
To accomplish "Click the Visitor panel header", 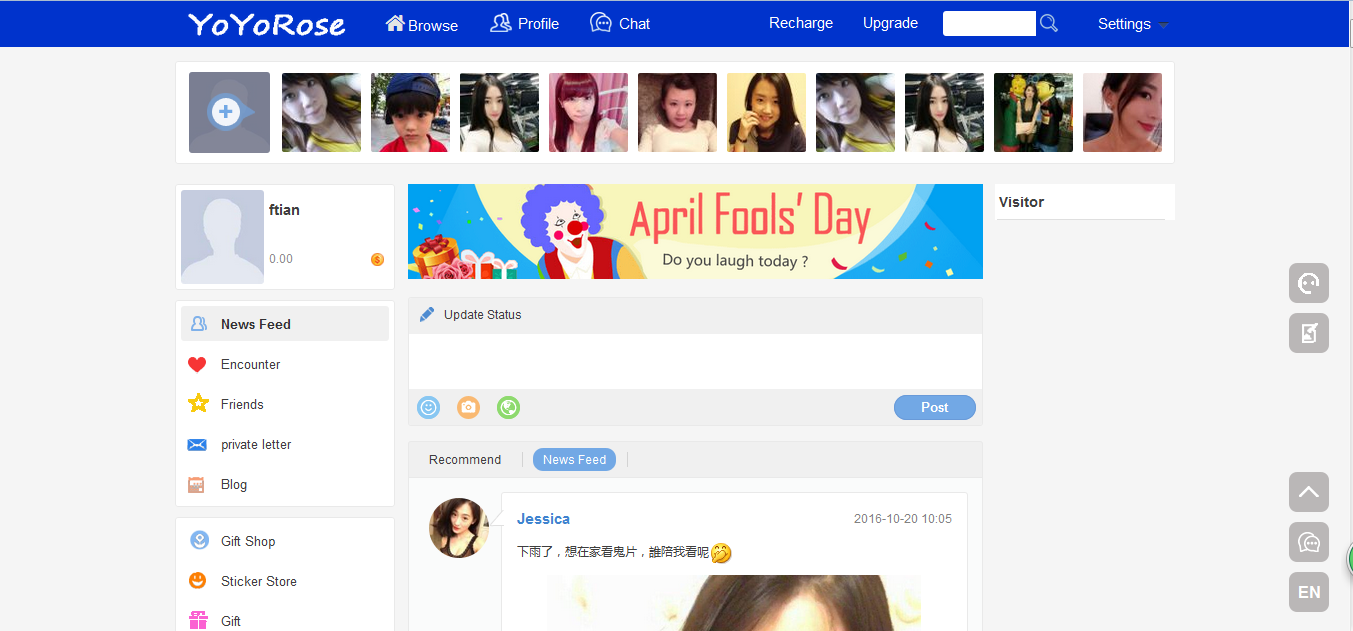I will [1085, 202].
